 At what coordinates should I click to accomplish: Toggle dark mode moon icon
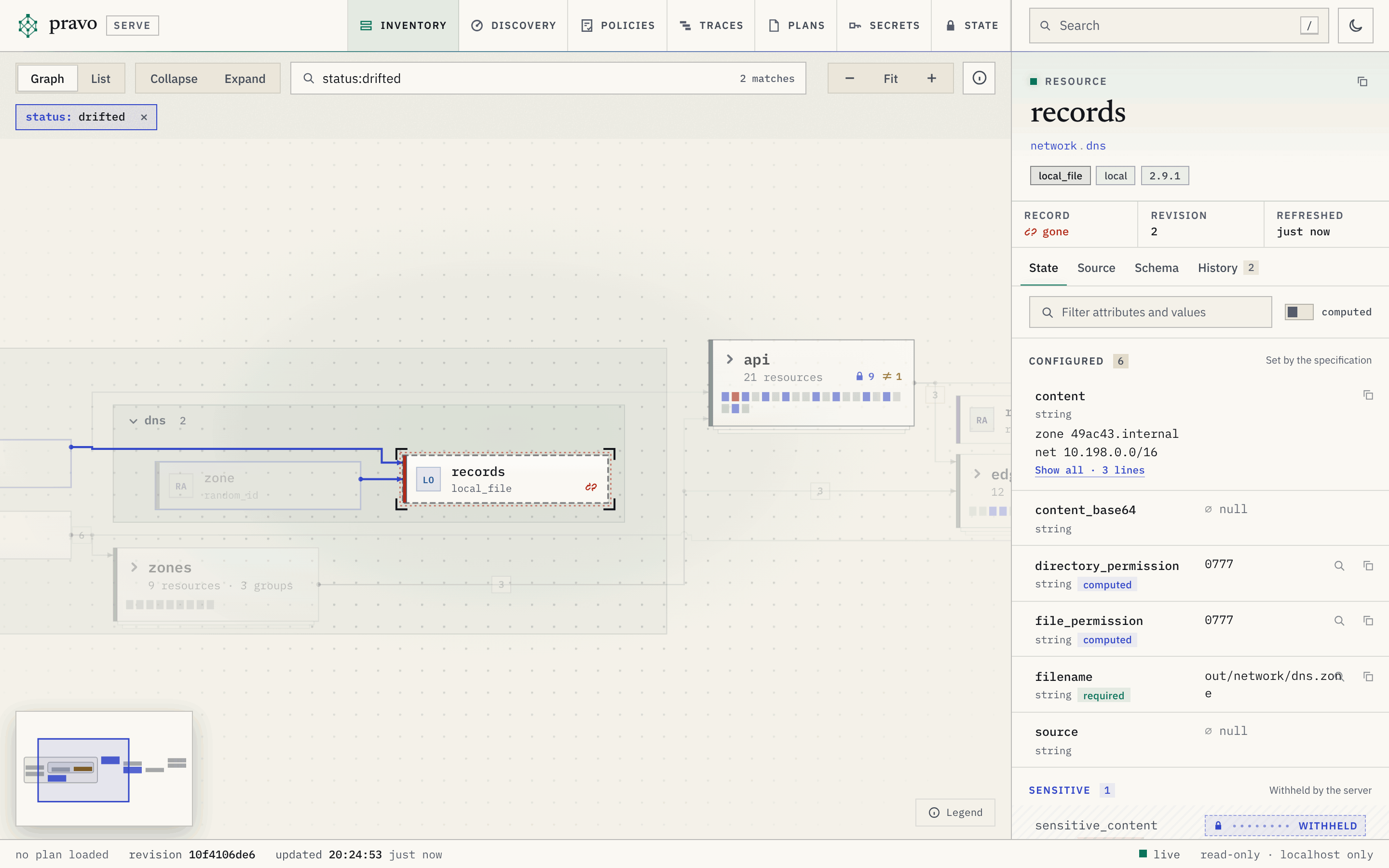point(1355,25)
